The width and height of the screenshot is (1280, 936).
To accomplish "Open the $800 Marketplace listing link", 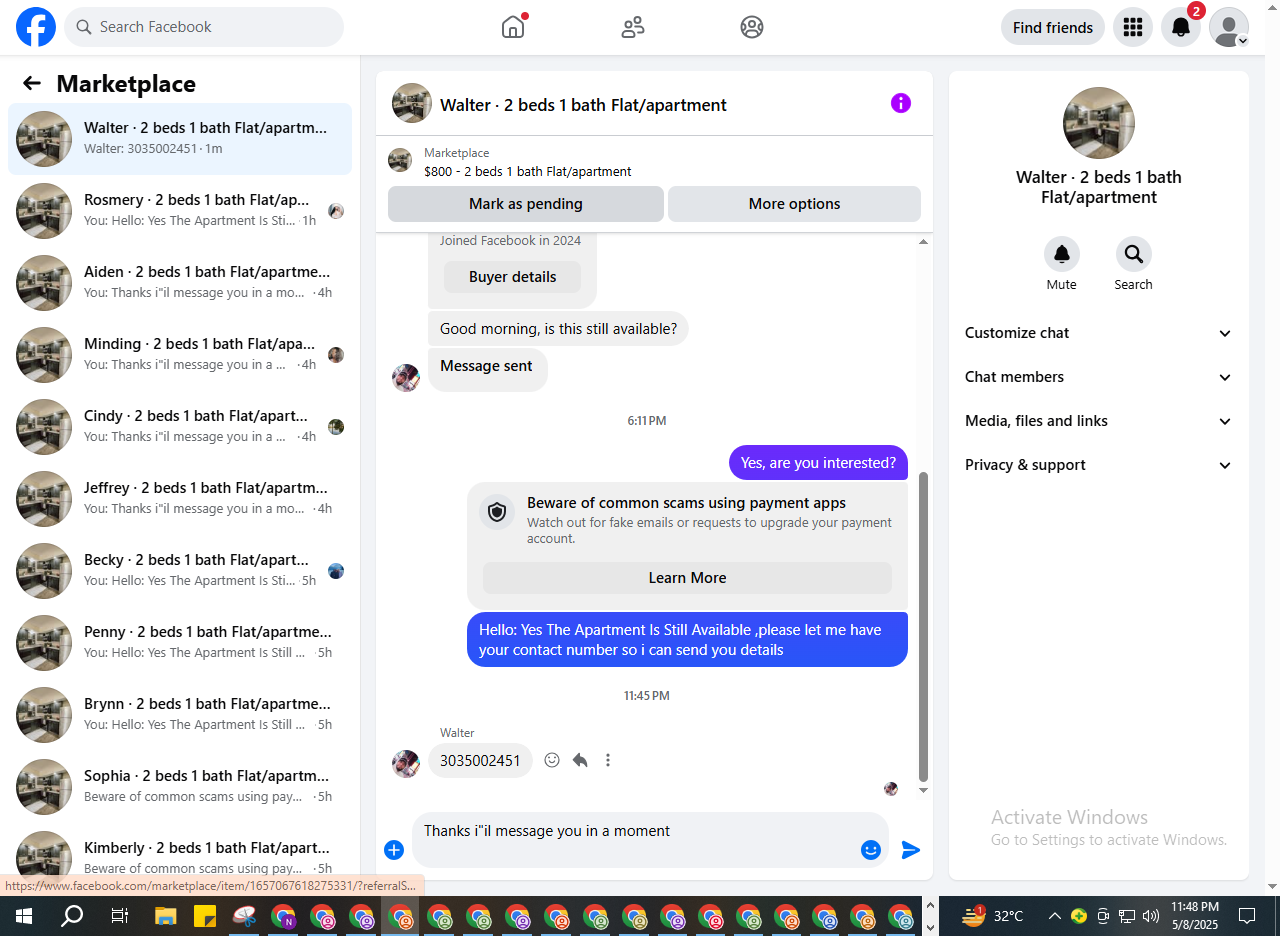I will point(528,171).
